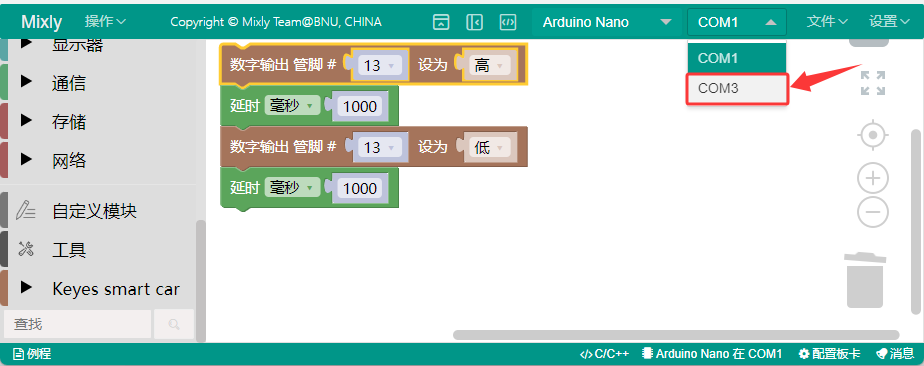
Task: Select the first 数字输出 管脚 block
Action: click(283, 65)
